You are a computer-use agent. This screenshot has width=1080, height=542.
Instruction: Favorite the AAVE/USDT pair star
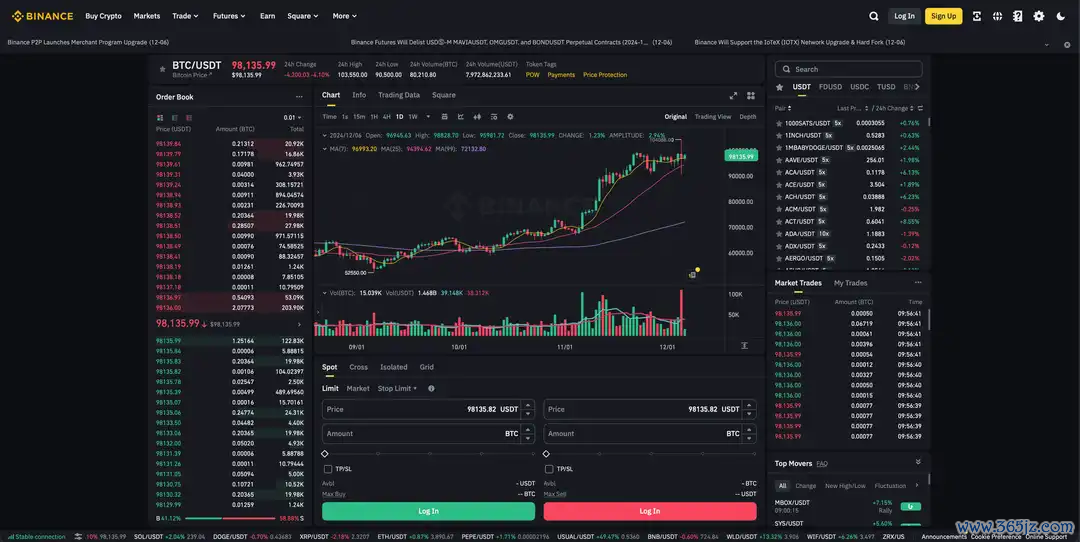point(779,160)
